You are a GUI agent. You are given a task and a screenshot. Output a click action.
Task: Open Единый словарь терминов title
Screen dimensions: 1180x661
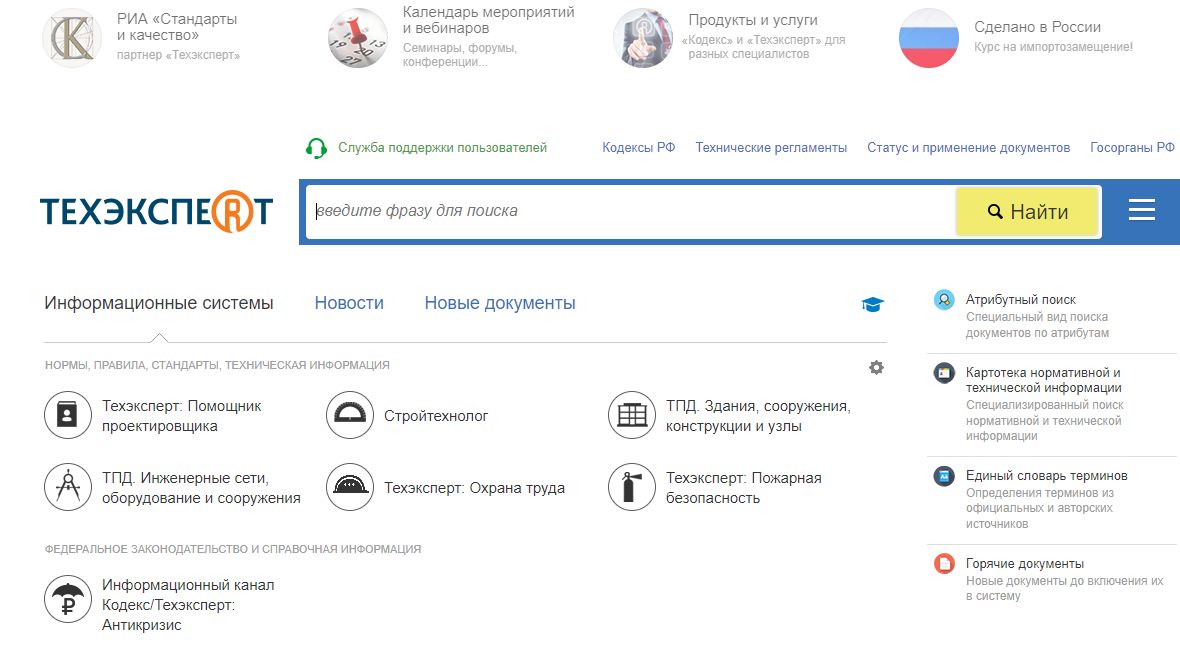1047,476
